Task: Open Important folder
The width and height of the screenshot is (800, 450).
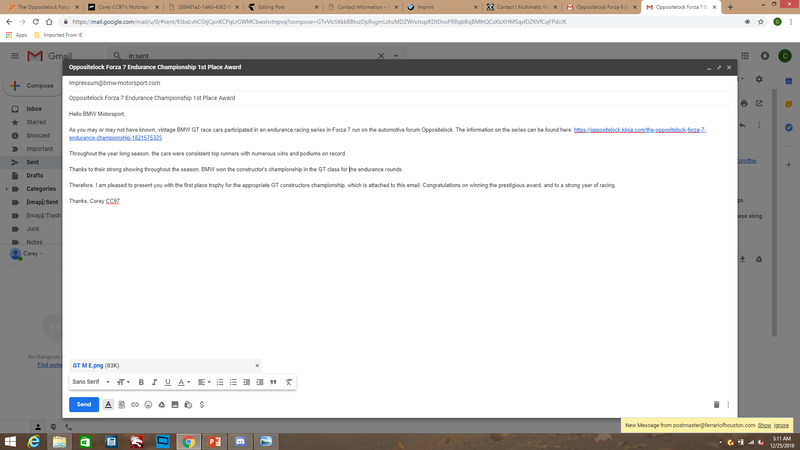Action: coord(39,148)
